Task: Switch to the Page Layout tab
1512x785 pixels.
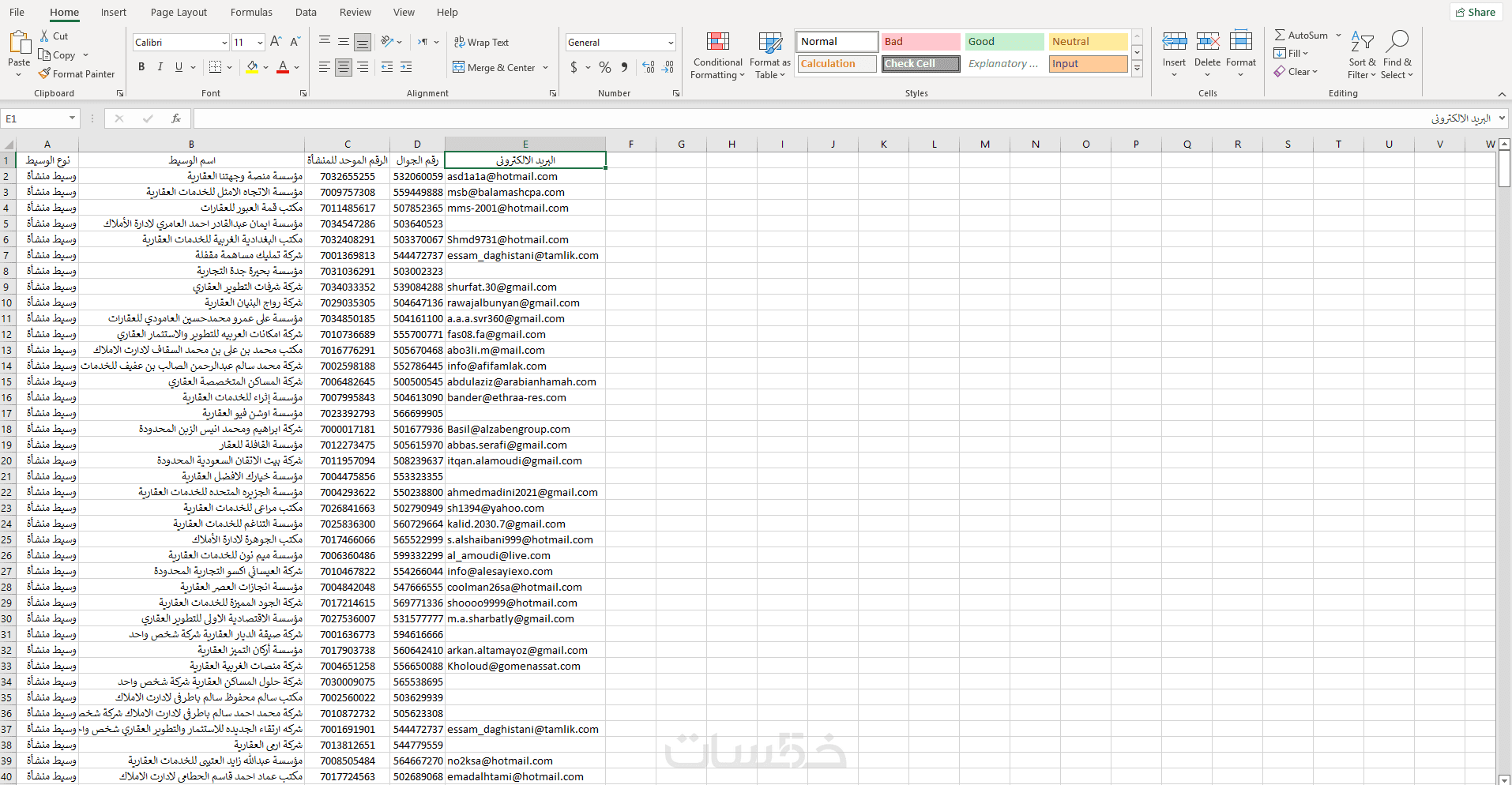Action: click(x=179, y=13)
